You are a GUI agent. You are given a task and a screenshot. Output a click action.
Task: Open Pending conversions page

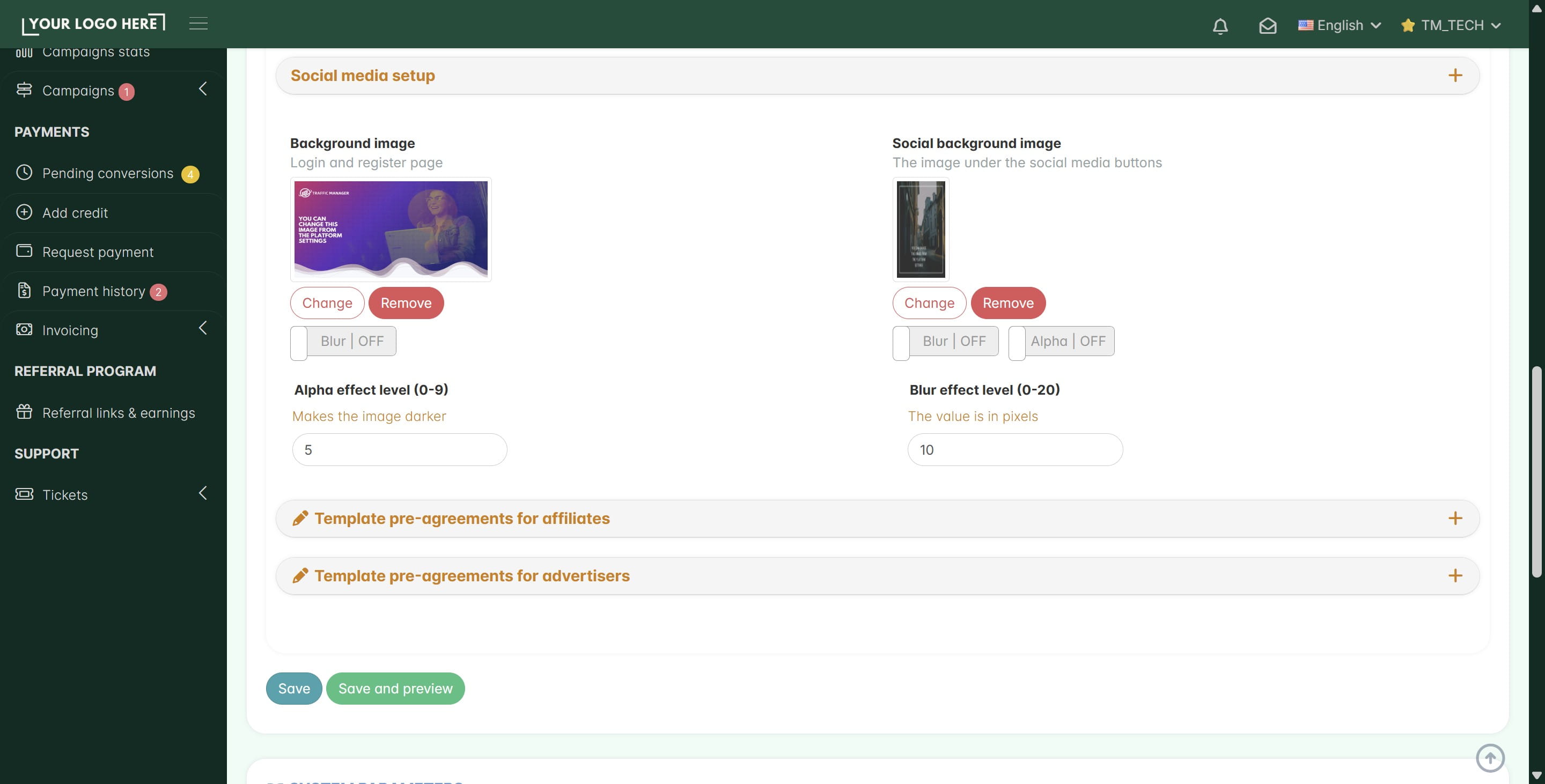point(108,173)
